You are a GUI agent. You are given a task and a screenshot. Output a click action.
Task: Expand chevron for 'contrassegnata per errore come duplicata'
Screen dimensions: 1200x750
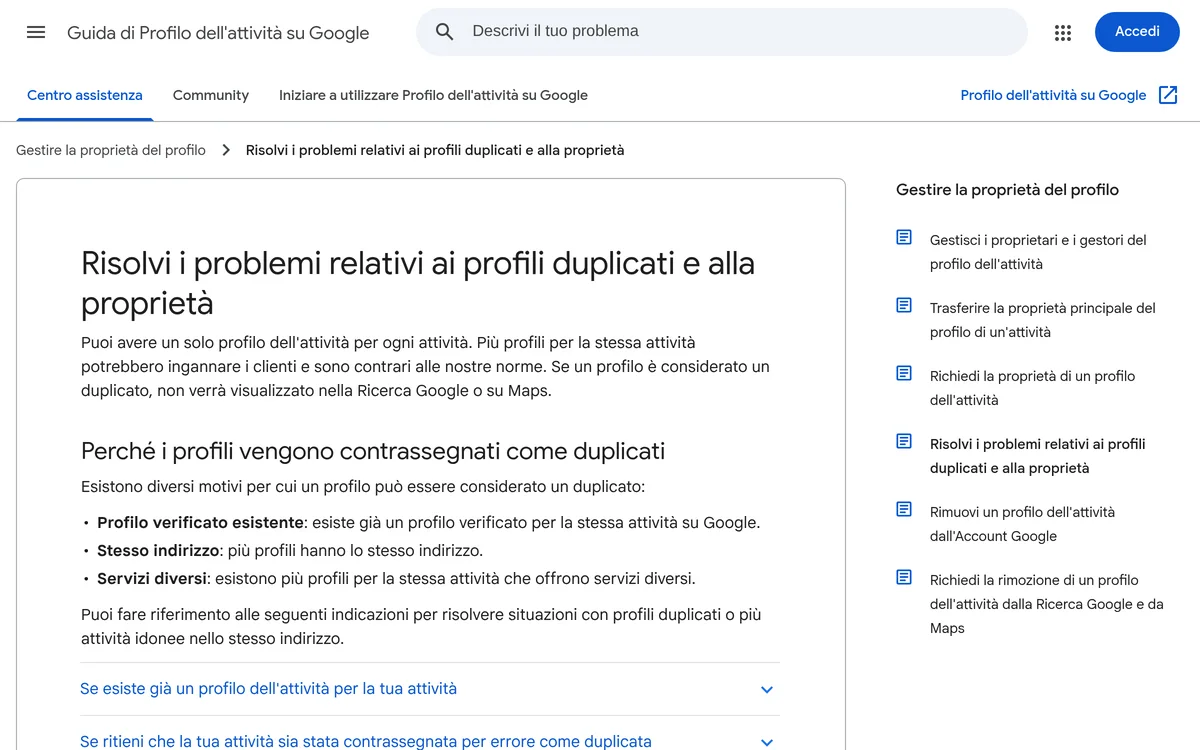coord(767,742)
